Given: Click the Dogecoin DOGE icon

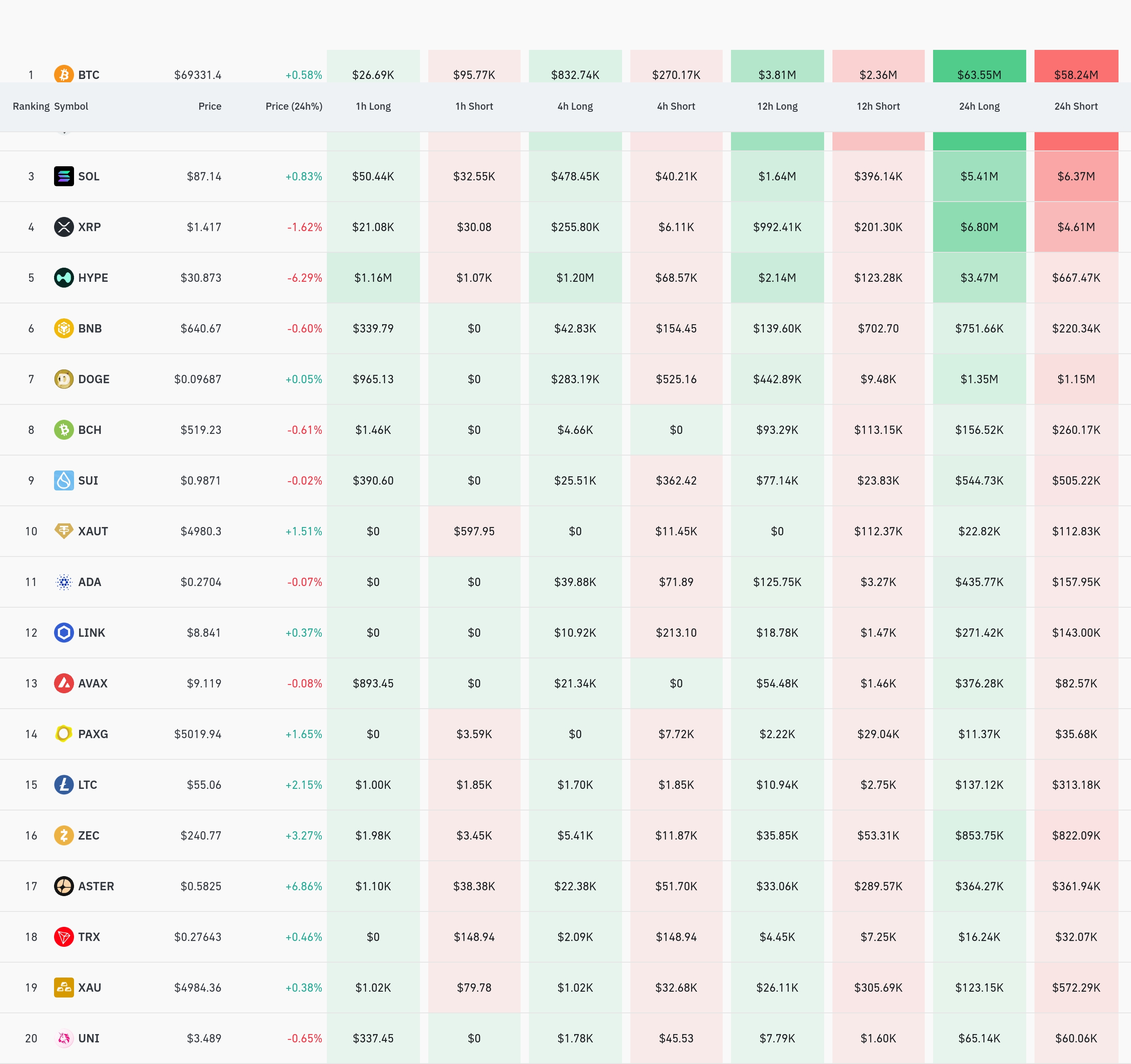Looking at the screenshot, I should click(x=64, y=379).
